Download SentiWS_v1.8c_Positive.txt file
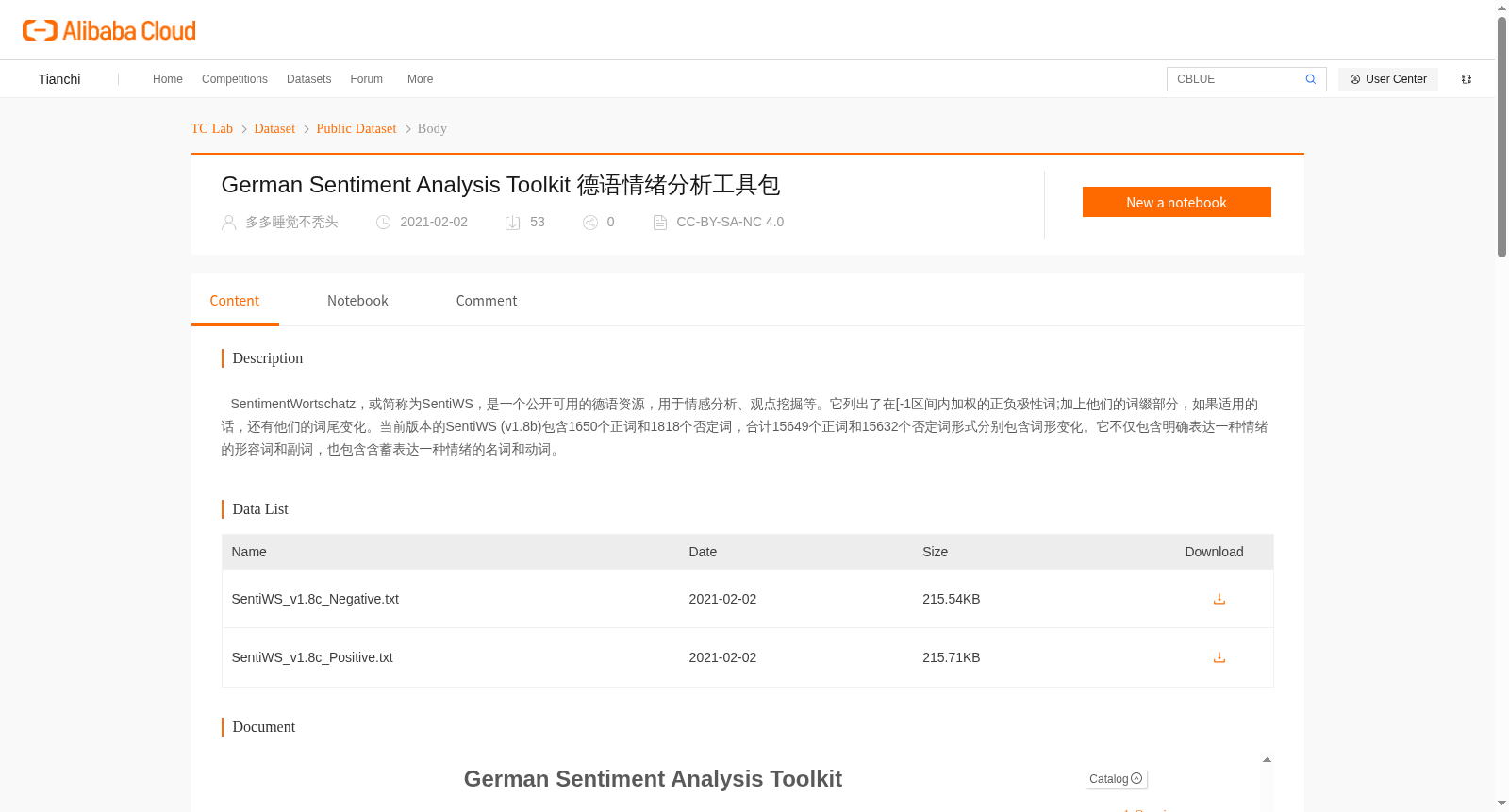Screen dimensions: 1509x812 pyautogui.click(x=1219, y=657)
